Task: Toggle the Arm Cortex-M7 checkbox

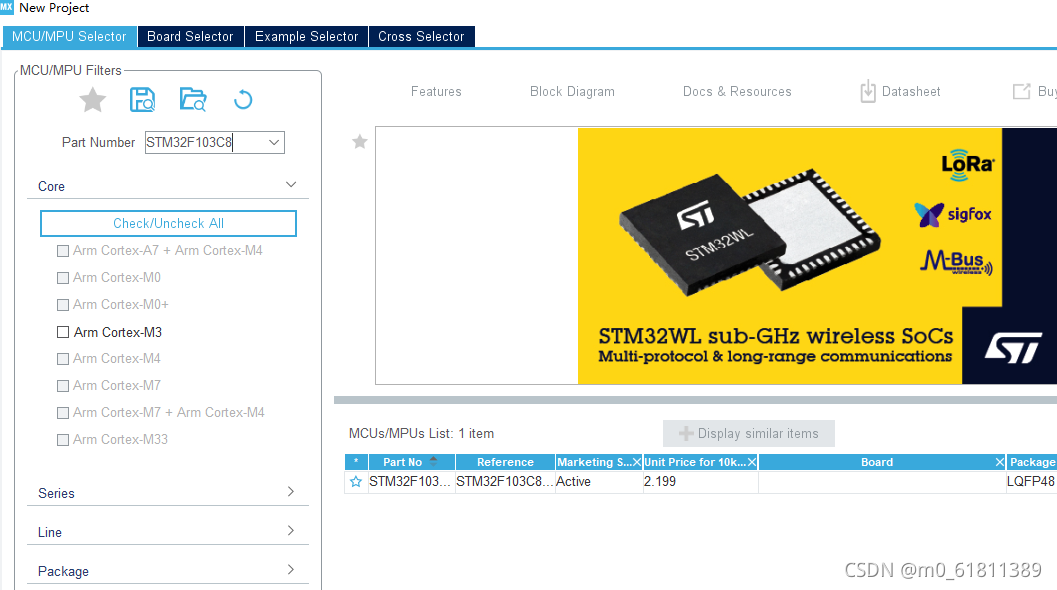Action: click(63, 386)
